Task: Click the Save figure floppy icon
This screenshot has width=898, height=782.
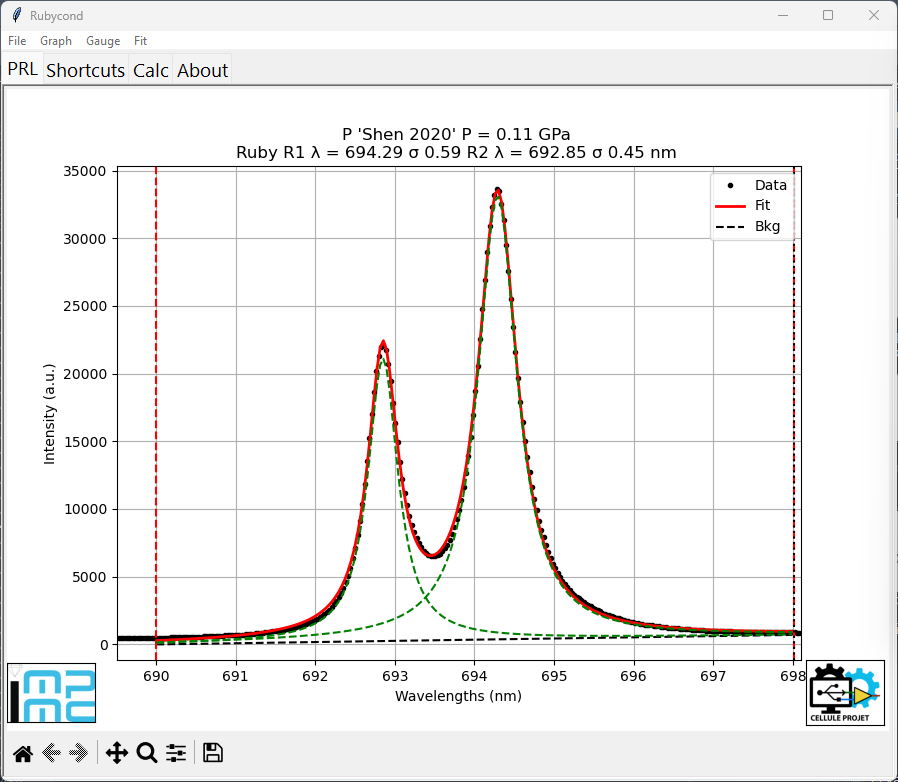Action: click(213, 753)
